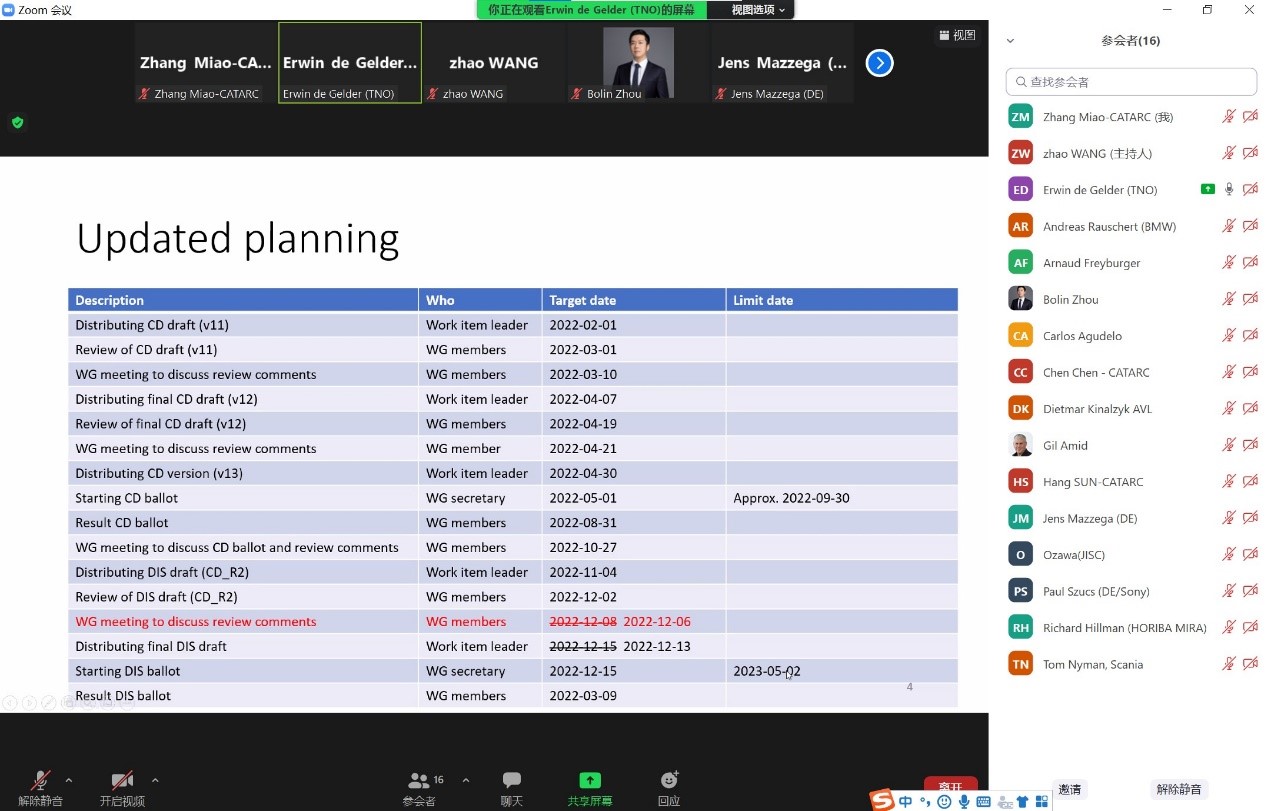Open the 回应 reactions icon
This screenshot has height=811, width=1271.
pos(669,781)
